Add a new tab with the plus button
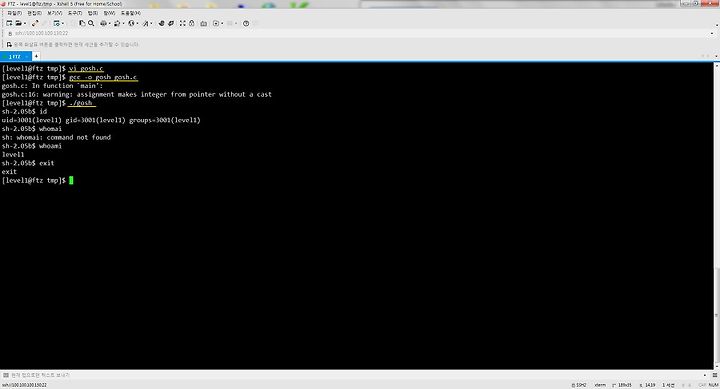 (x=36, y=56)
